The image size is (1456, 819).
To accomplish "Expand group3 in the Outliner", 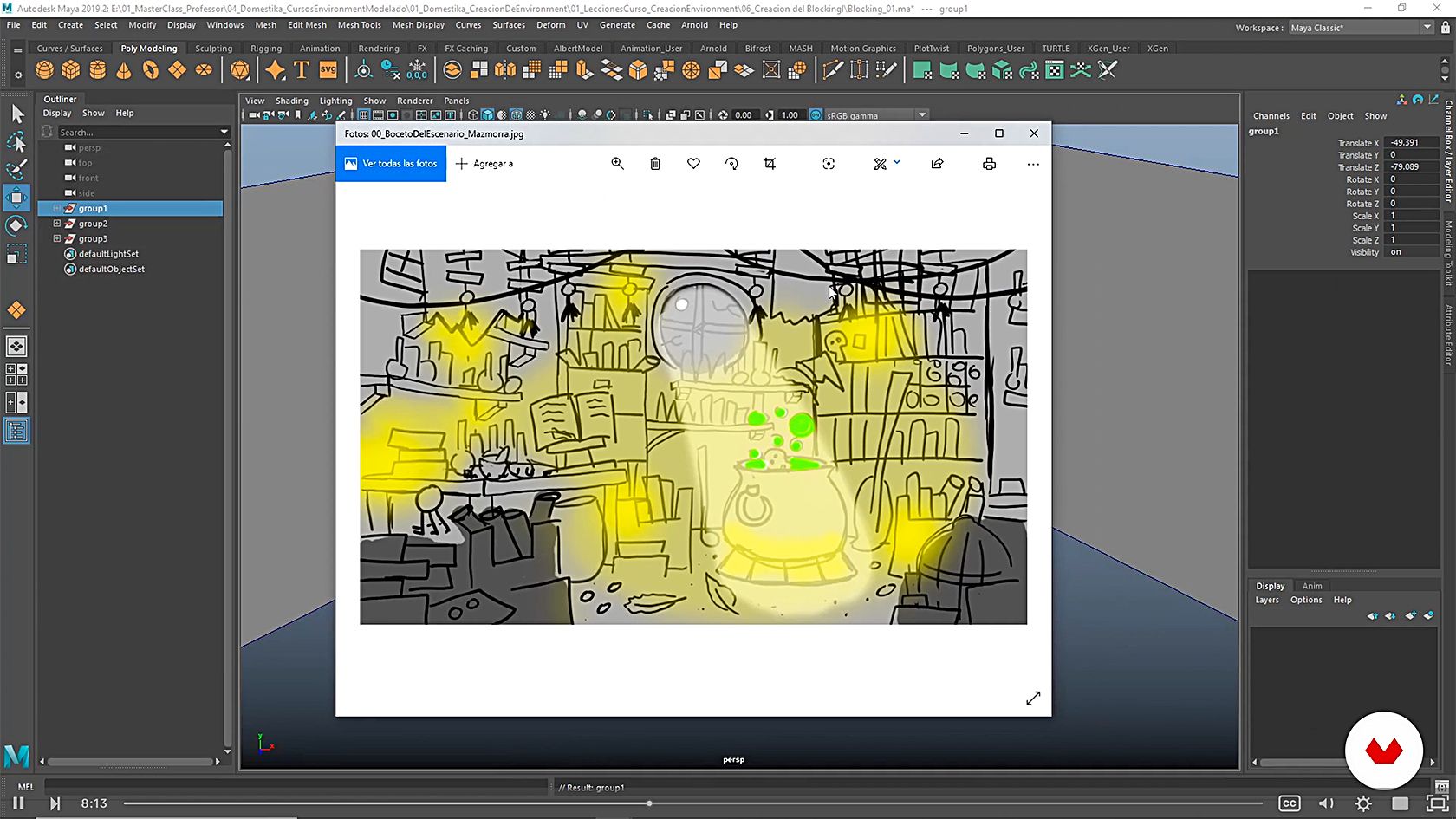I will (x=57, y=238).
